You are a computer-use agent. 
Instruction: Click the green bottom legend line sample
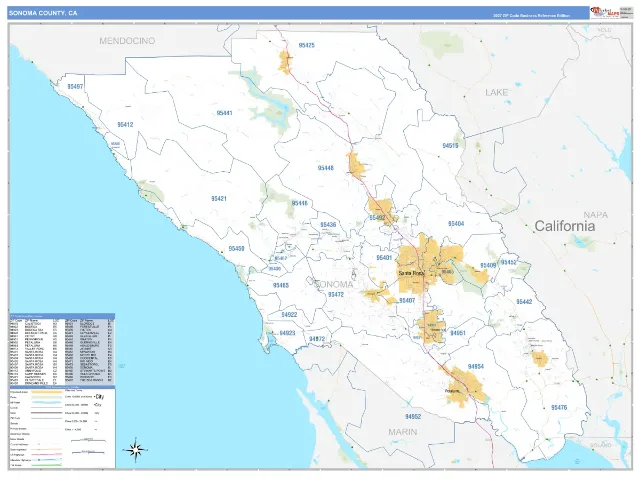[47, 465]
